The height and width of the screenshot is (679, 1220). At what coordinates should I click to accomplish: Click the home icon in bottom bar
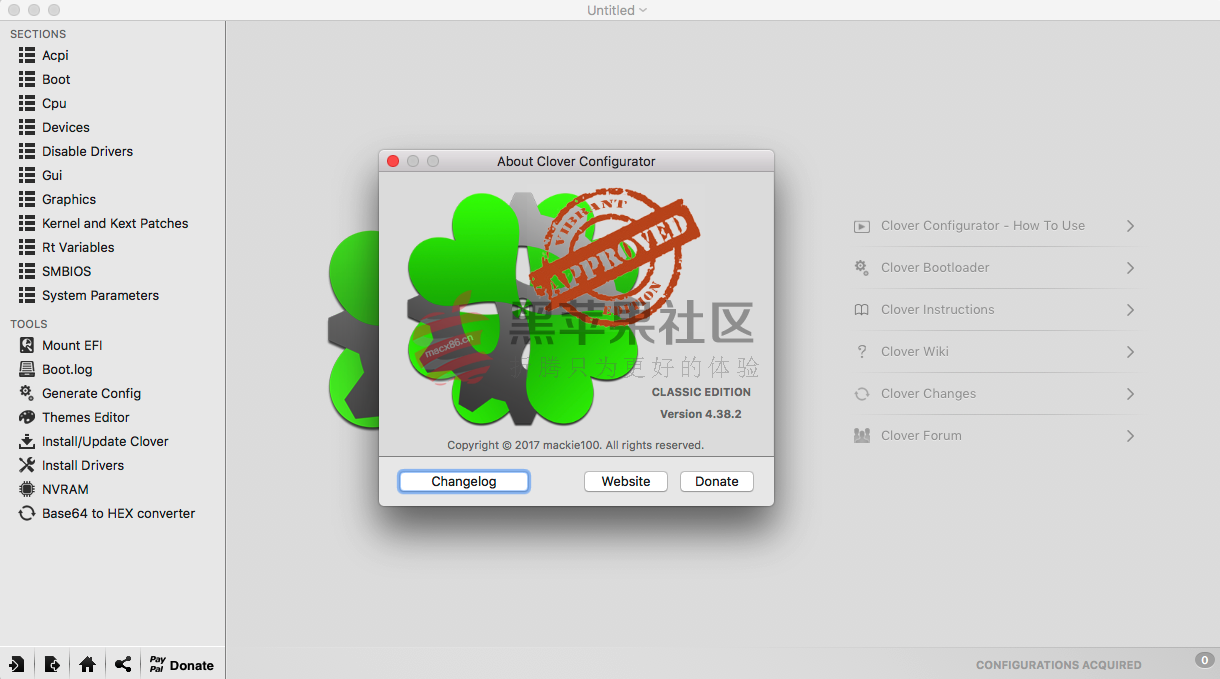88,664
